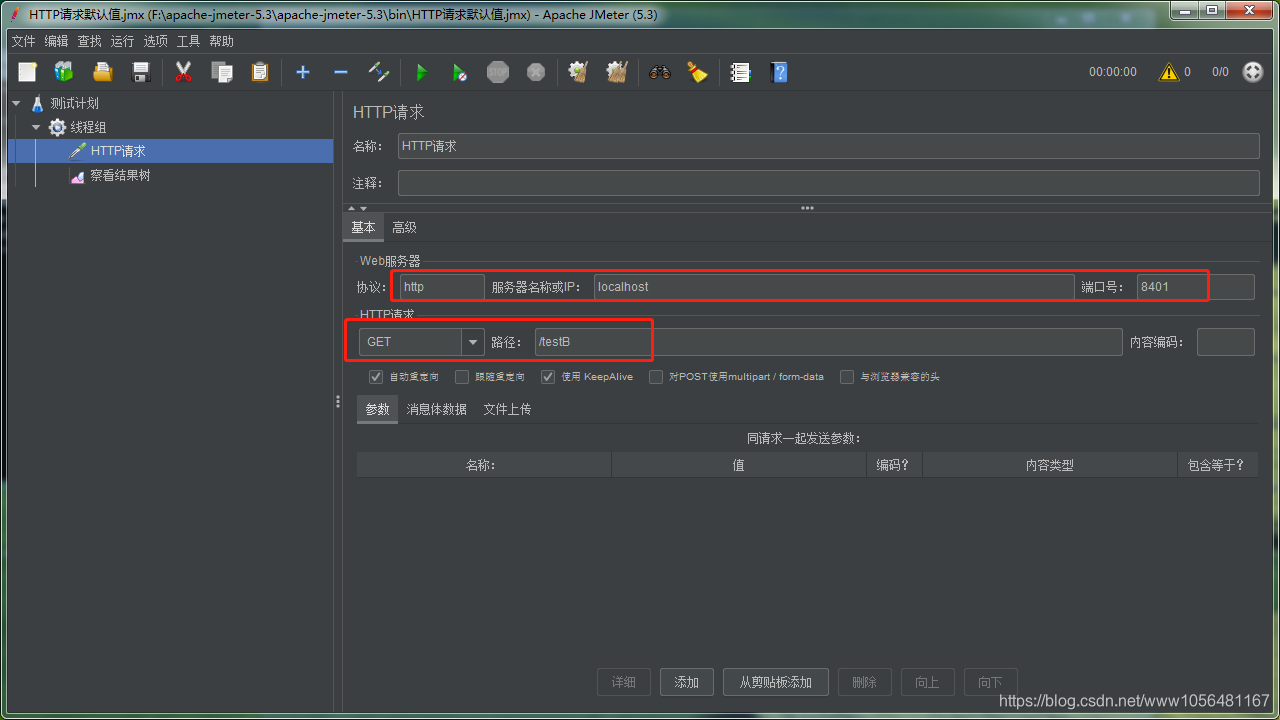The height and width of the screenshot is (720, 1280).
Task: Switch to the 高级 tab
Action: (404, 227)
